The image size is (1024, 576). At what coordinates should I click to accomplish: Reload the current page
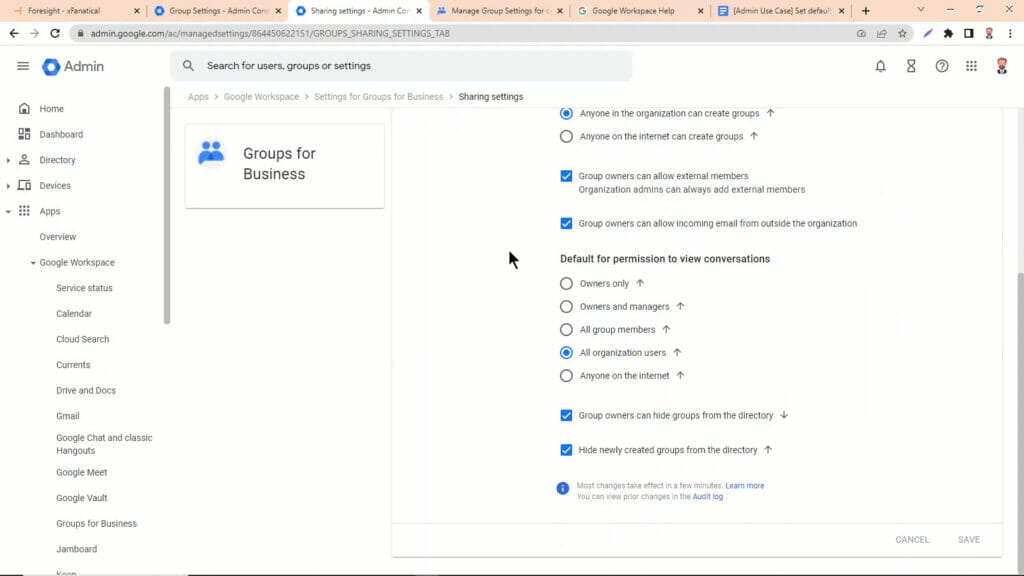pyautogui.click(x=55, y=33)
